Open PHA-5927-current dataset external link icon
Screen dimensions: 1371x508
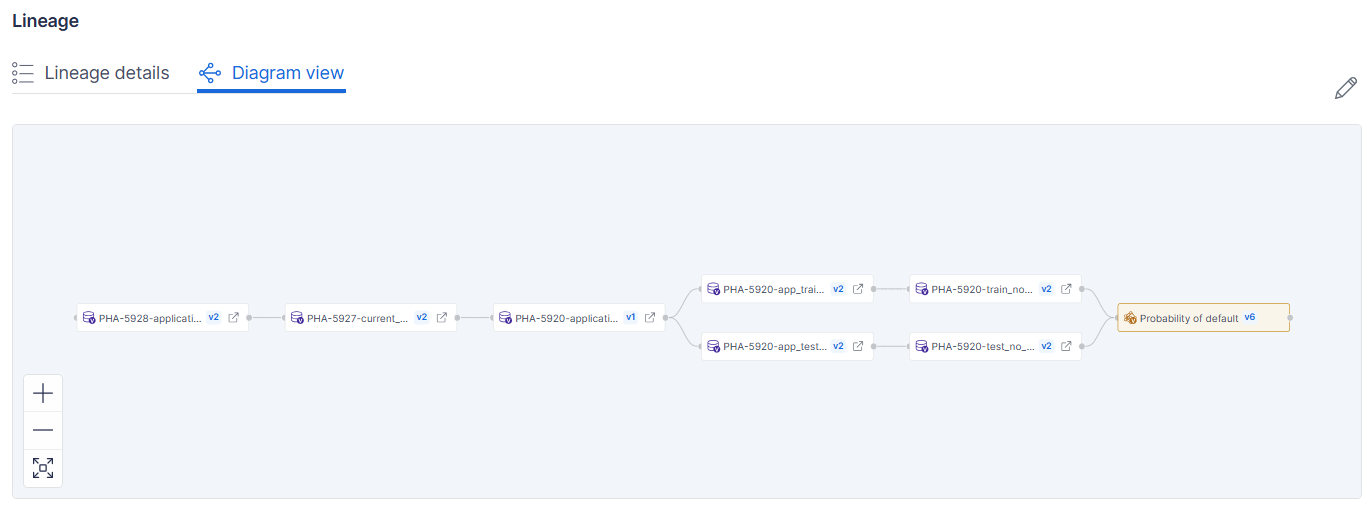pyautogui.click(x=441, y=318)
